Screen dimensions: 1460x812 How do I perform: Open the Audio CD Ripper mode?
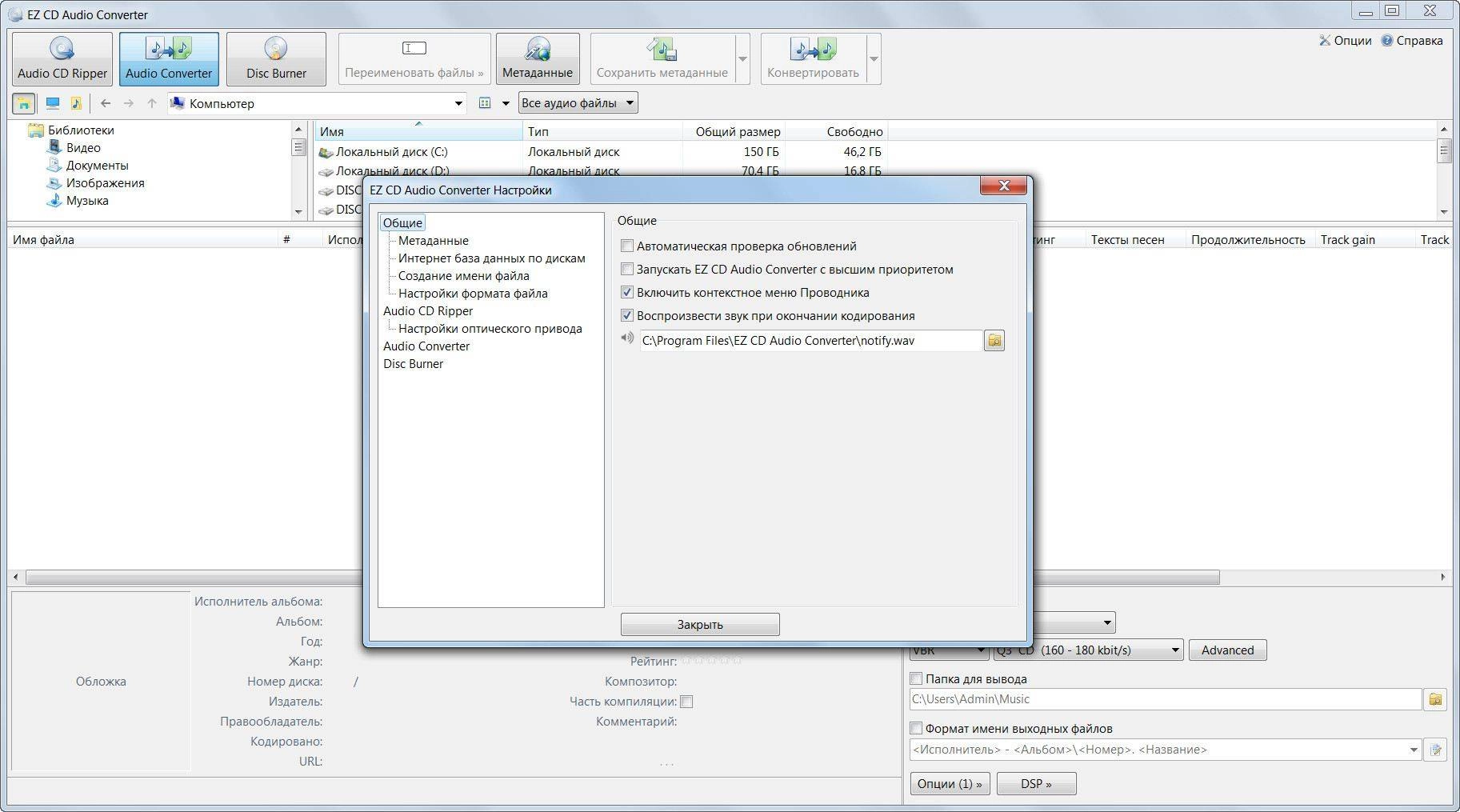coord(62,59)
